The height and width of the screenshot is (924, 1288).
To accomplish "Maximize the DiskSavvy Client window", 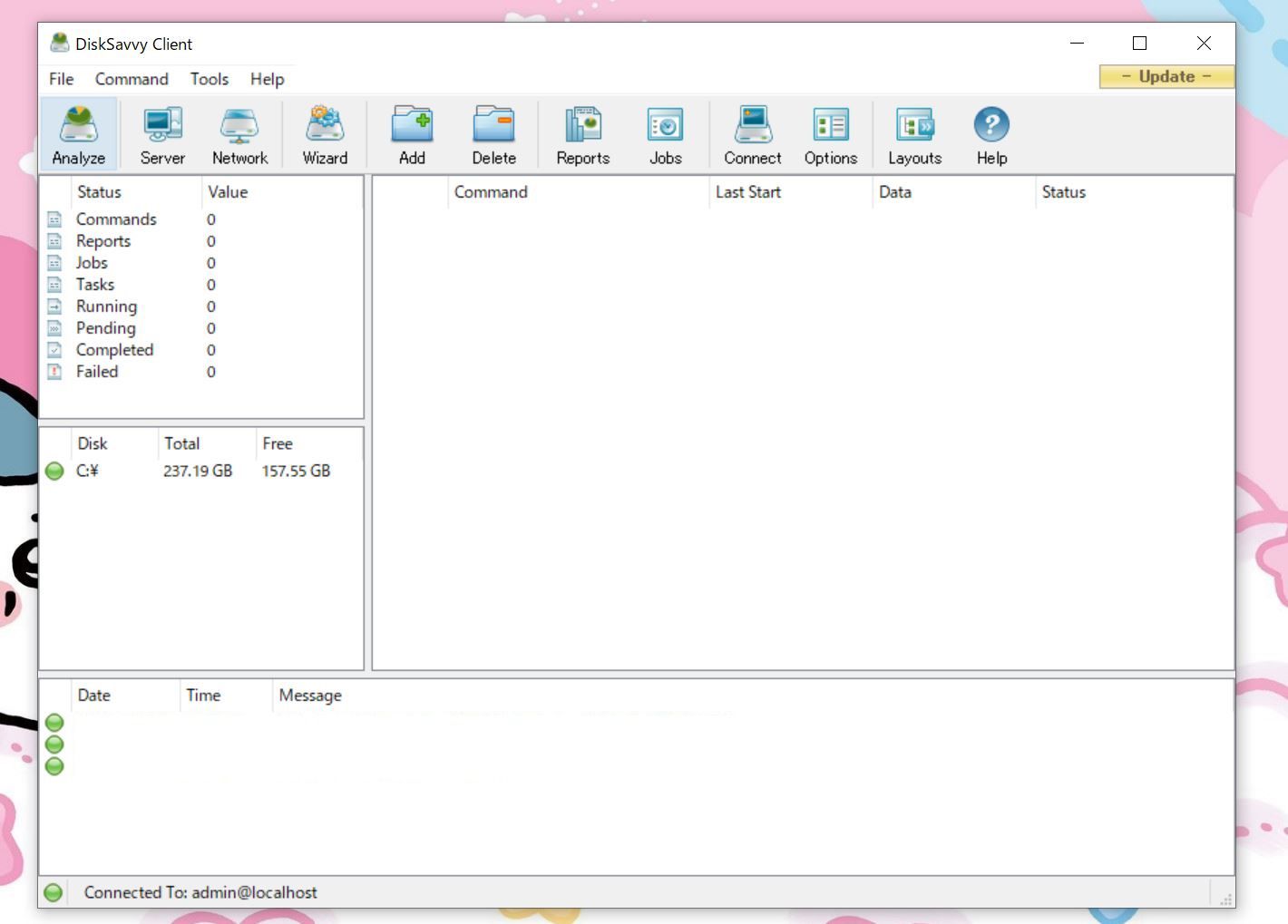I will point(1139,43).
